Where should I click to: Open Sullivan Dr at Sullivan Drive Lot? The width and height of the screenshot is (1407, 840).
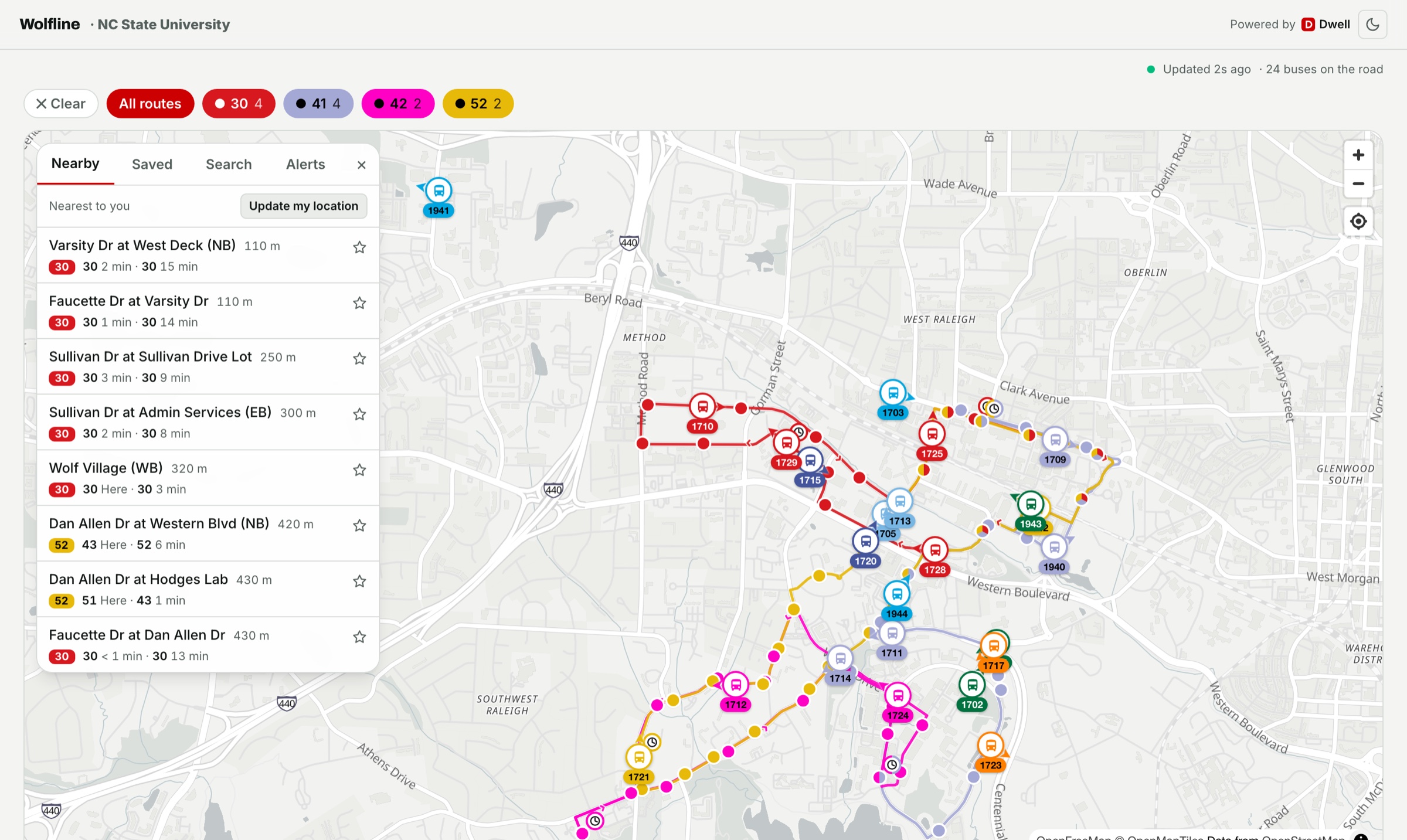point(208,367)
